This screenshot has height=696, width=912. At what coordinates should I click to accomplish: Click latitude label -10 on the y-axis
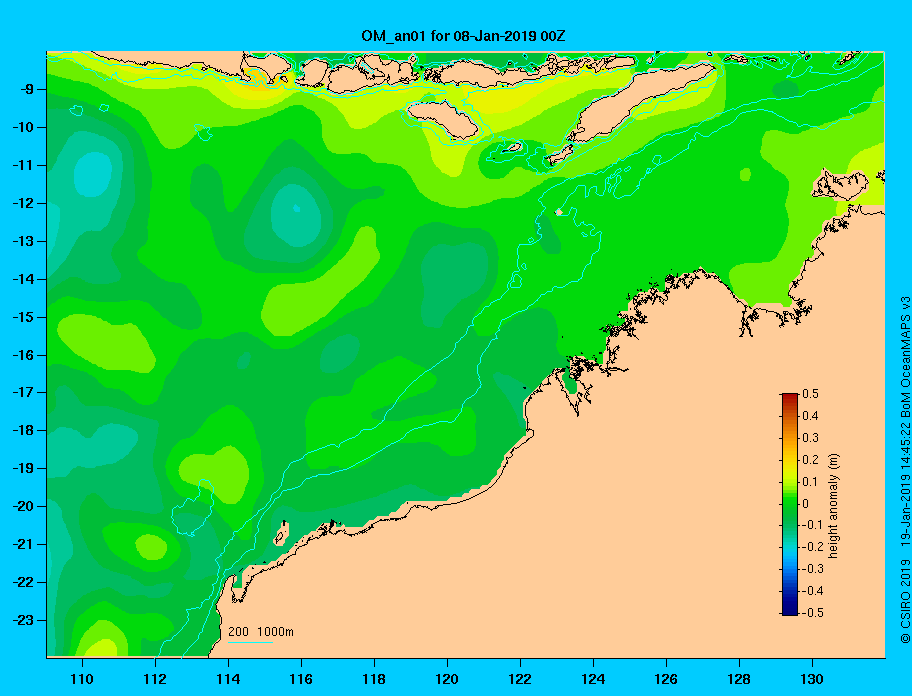click(x=22, y=127)
